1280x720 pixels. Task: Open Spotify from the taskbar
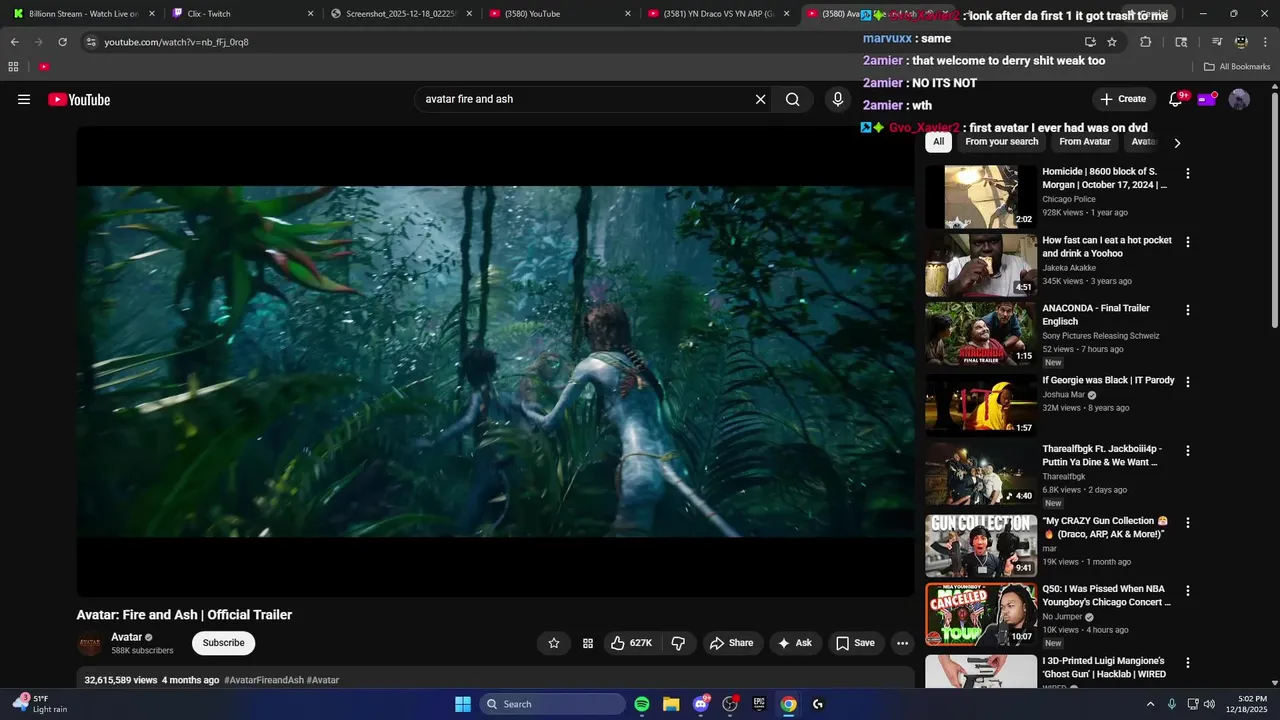tap(642, 704)
